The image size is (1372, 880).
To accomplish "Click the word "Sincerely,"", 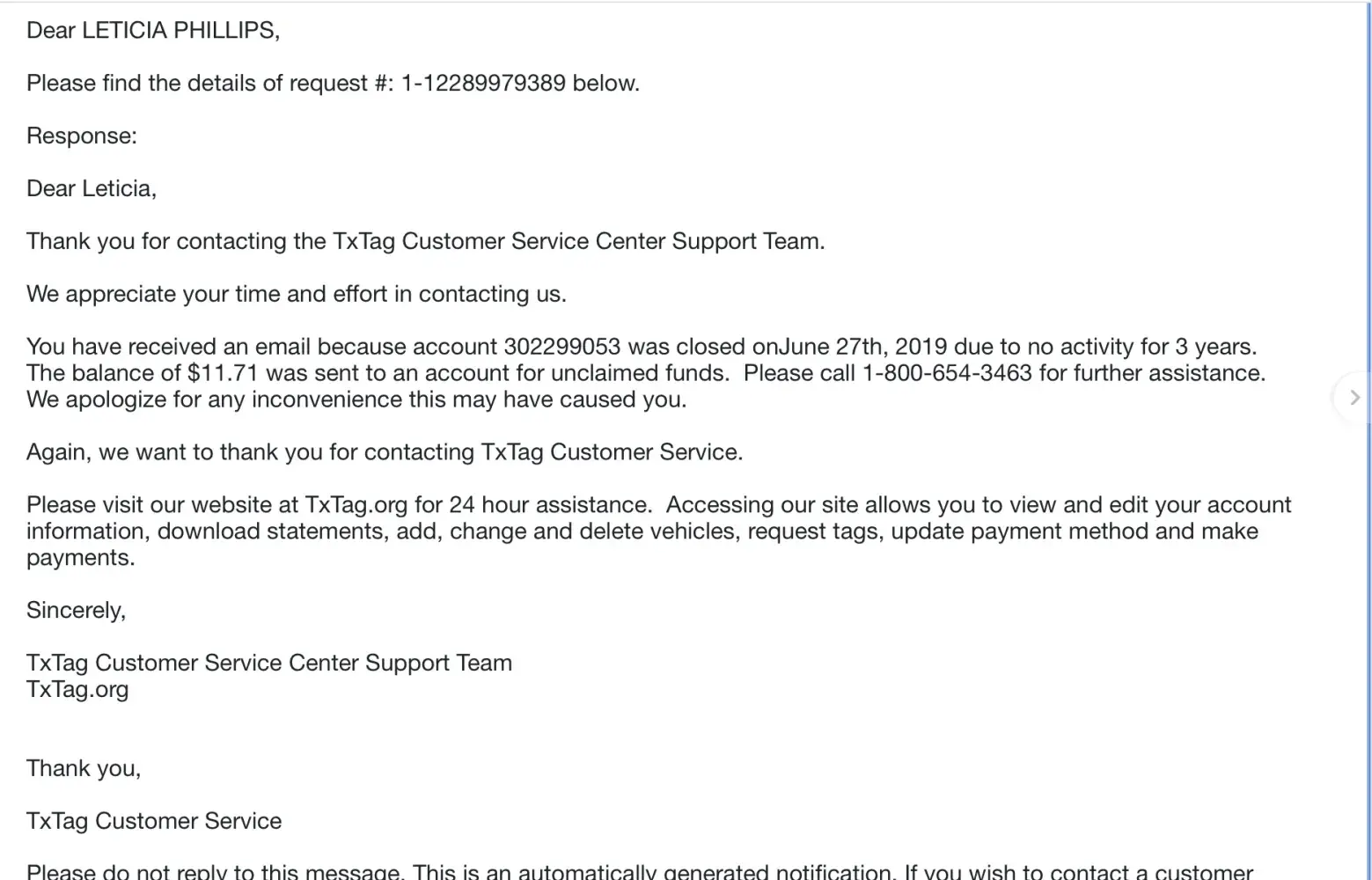I will point(77,610).
